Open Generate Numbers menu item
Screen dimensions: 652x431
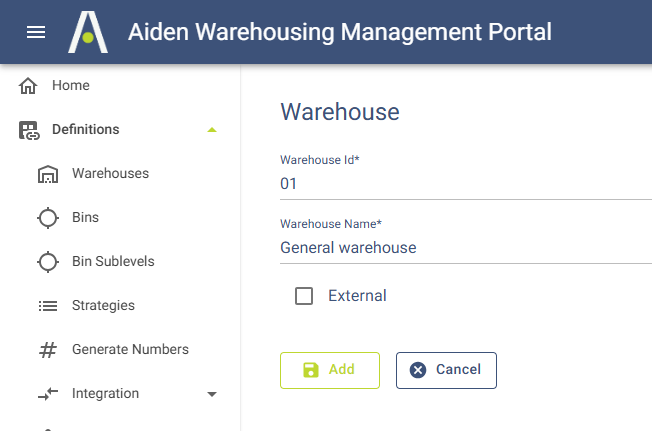pyautogui.click(x=130, y=349)
